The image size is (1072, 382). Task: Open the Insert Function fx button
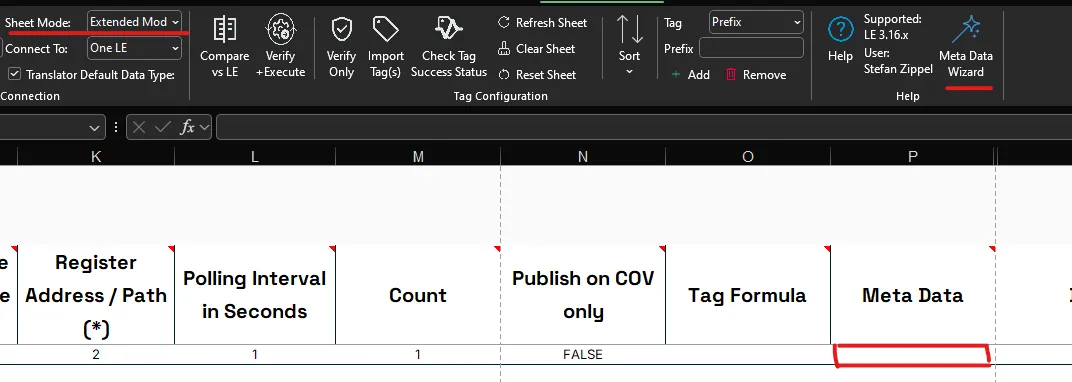(x=187, y=128)
